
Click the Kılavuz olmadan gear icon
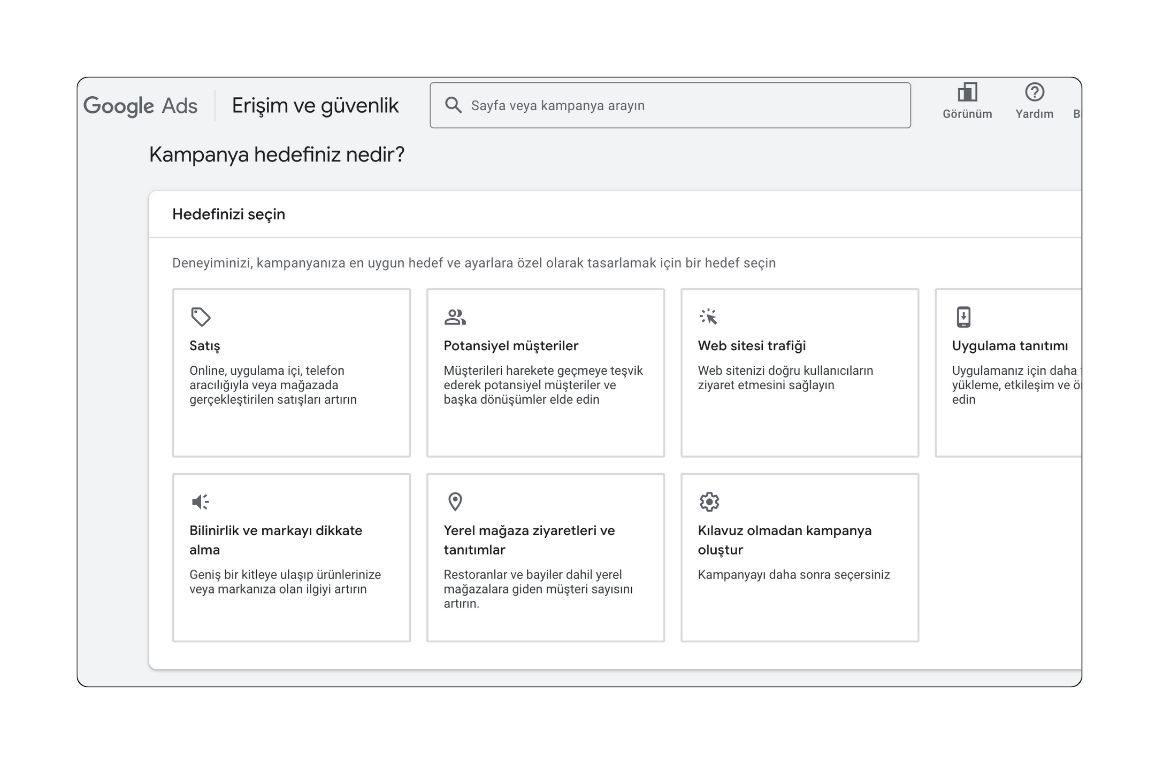point(709,501)
